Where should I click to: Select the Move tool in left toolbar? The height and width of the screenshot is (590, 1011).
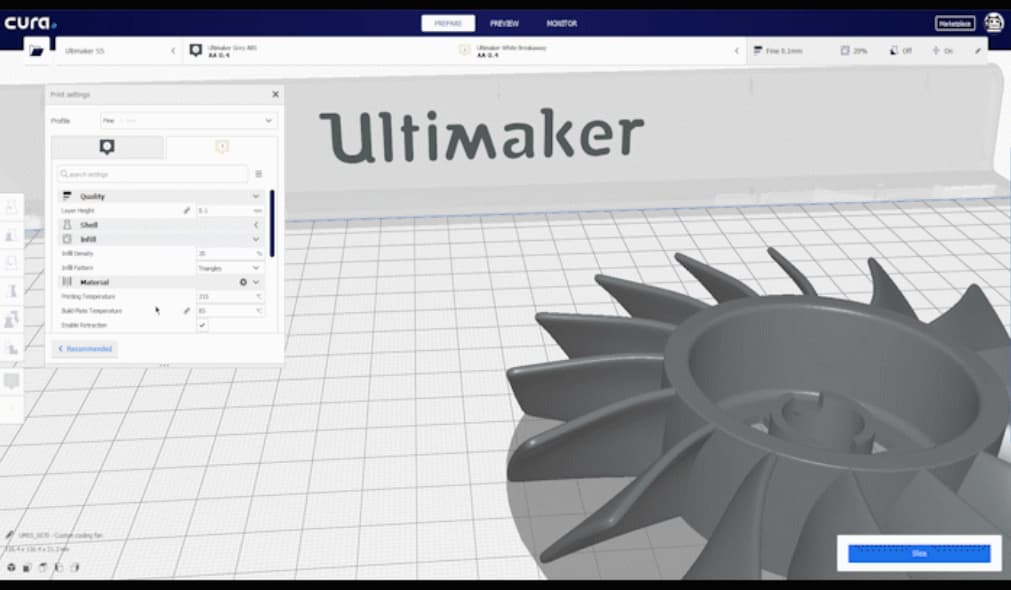(11, 207)
